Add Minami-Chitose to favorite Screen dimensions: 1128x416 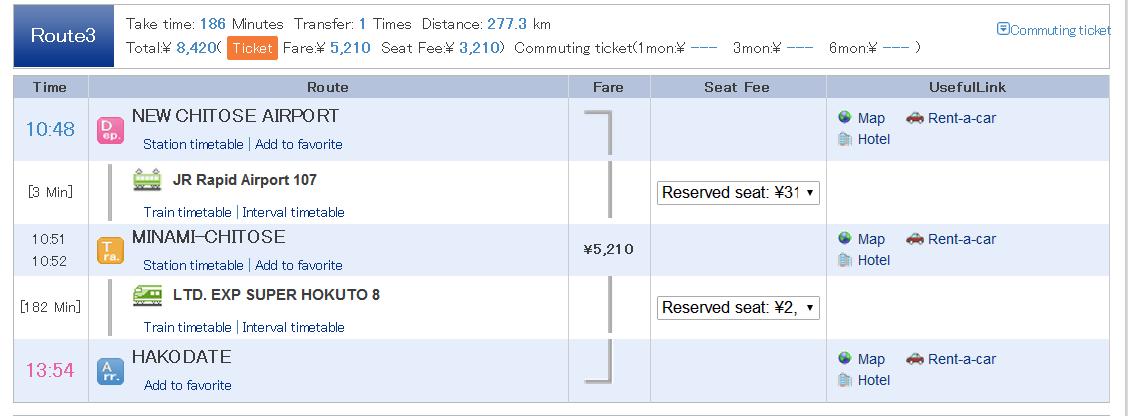(299, 266)
